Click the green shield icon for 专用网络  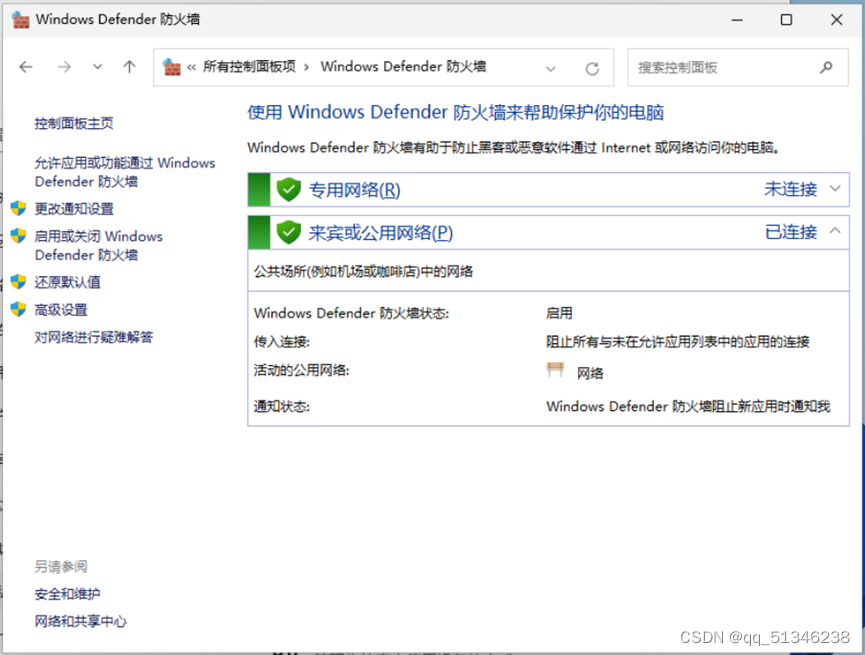coord(289,190)
